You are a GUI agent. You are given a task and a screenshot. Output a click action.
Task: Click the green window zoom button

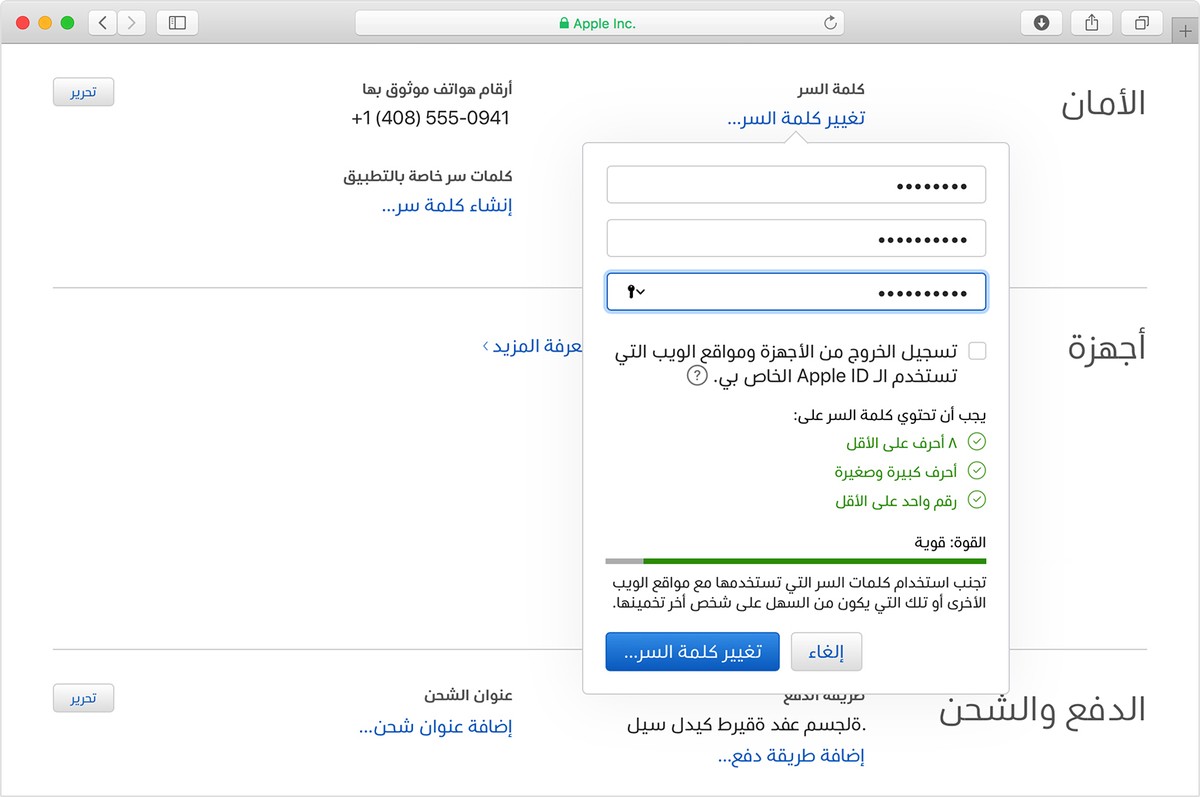point(67,22)
